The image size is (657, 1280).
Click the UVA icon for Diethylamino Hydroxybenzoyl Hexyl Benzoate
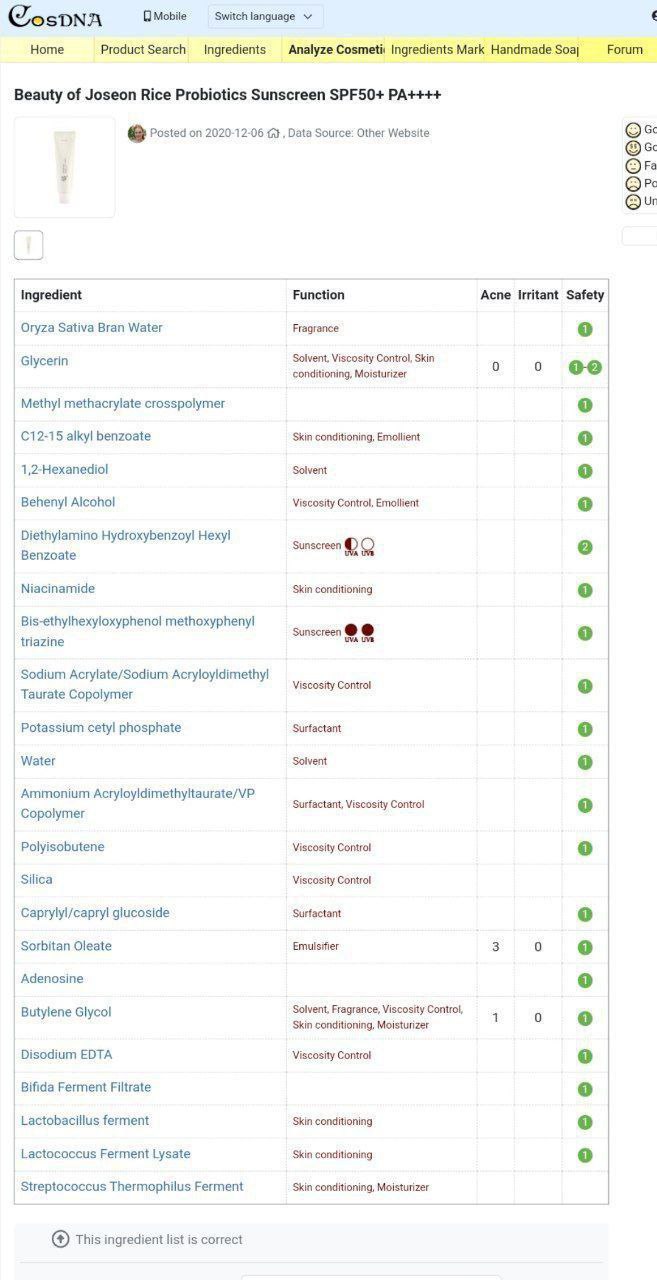351,546
